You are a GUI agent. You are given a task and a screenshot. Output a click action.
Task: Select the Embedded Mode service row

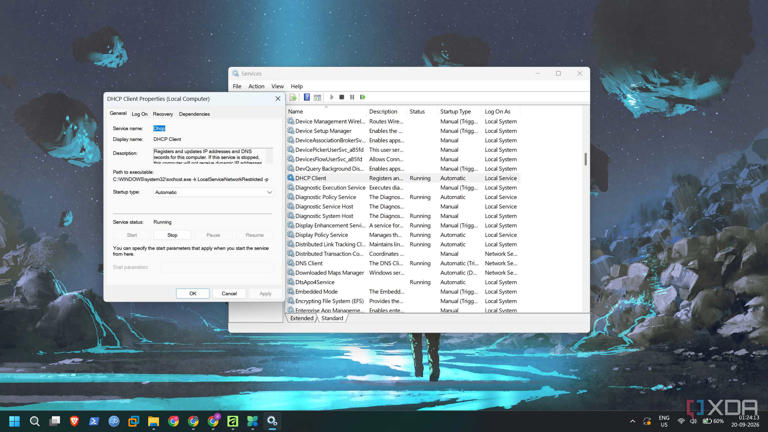(403, 292)
